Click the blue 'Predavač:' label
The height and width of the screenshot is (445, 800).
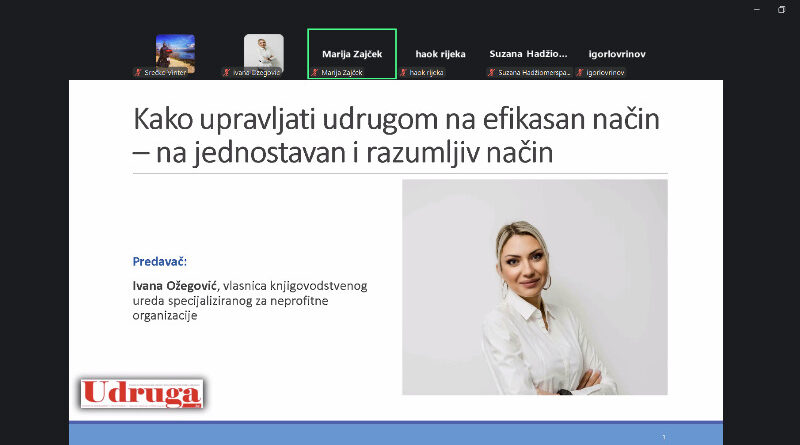(x=160, y=262)
